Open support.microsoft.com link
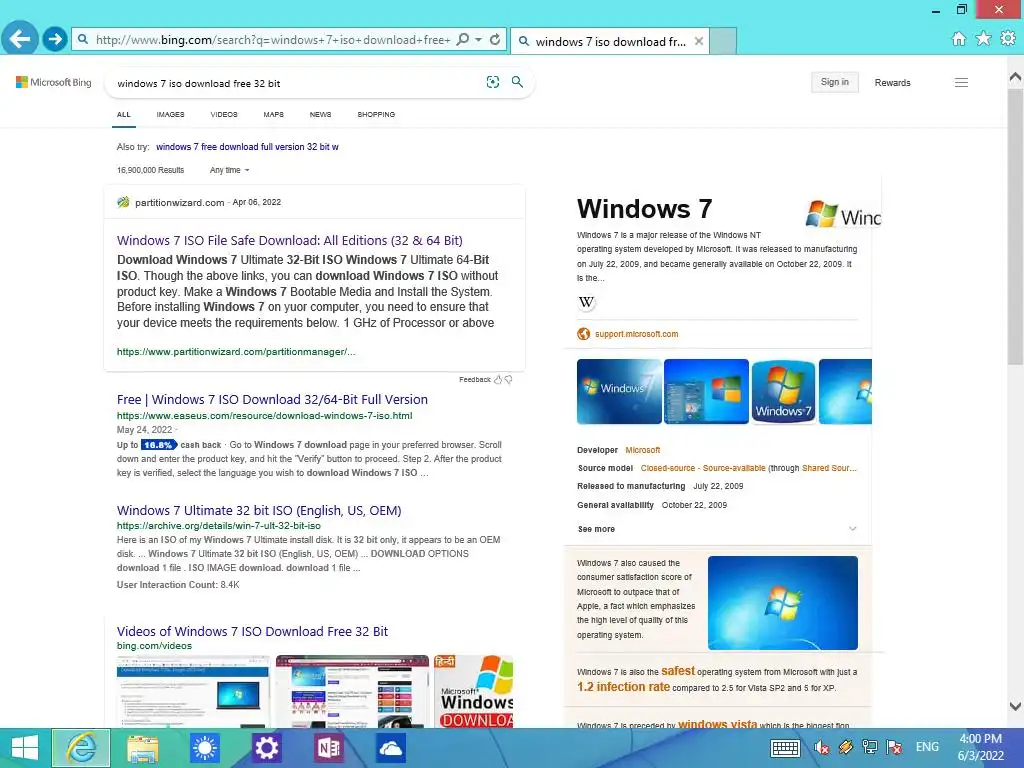The image size is (1024, 768). point(636,334)
